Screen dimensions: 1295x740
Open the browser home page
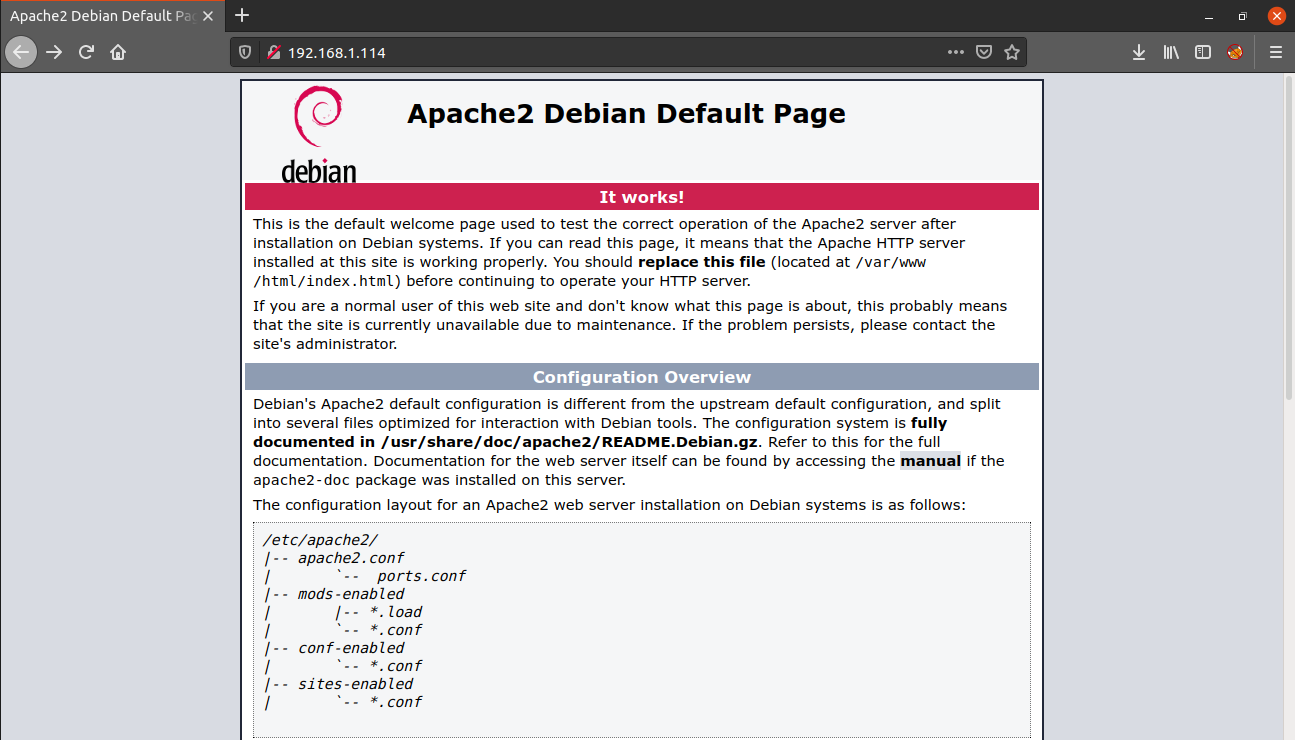118,52
